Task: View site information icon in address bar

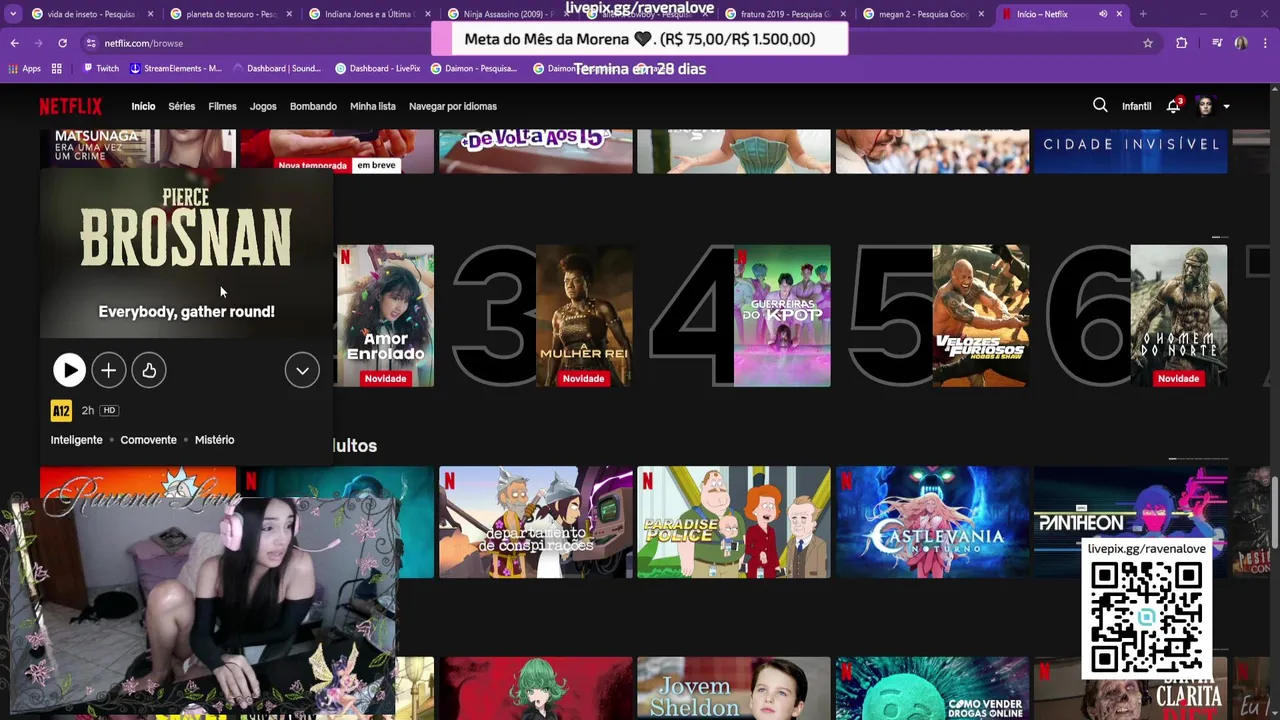Action: pos(91,43)
